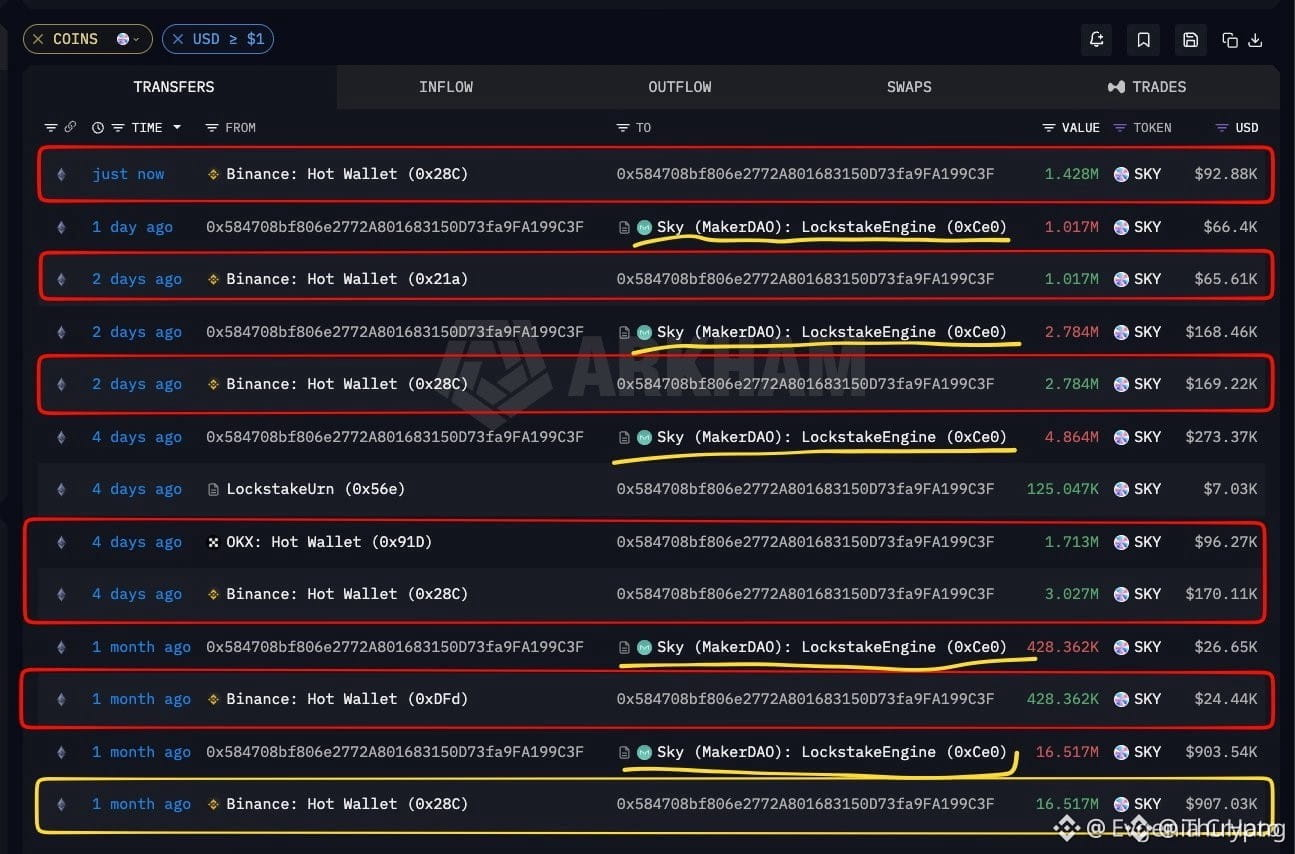Open Binance: Hot Wallet (0x28C) in the $92.88K row
This screenshot has height=854, width=1295.
[x=347, y=174]
